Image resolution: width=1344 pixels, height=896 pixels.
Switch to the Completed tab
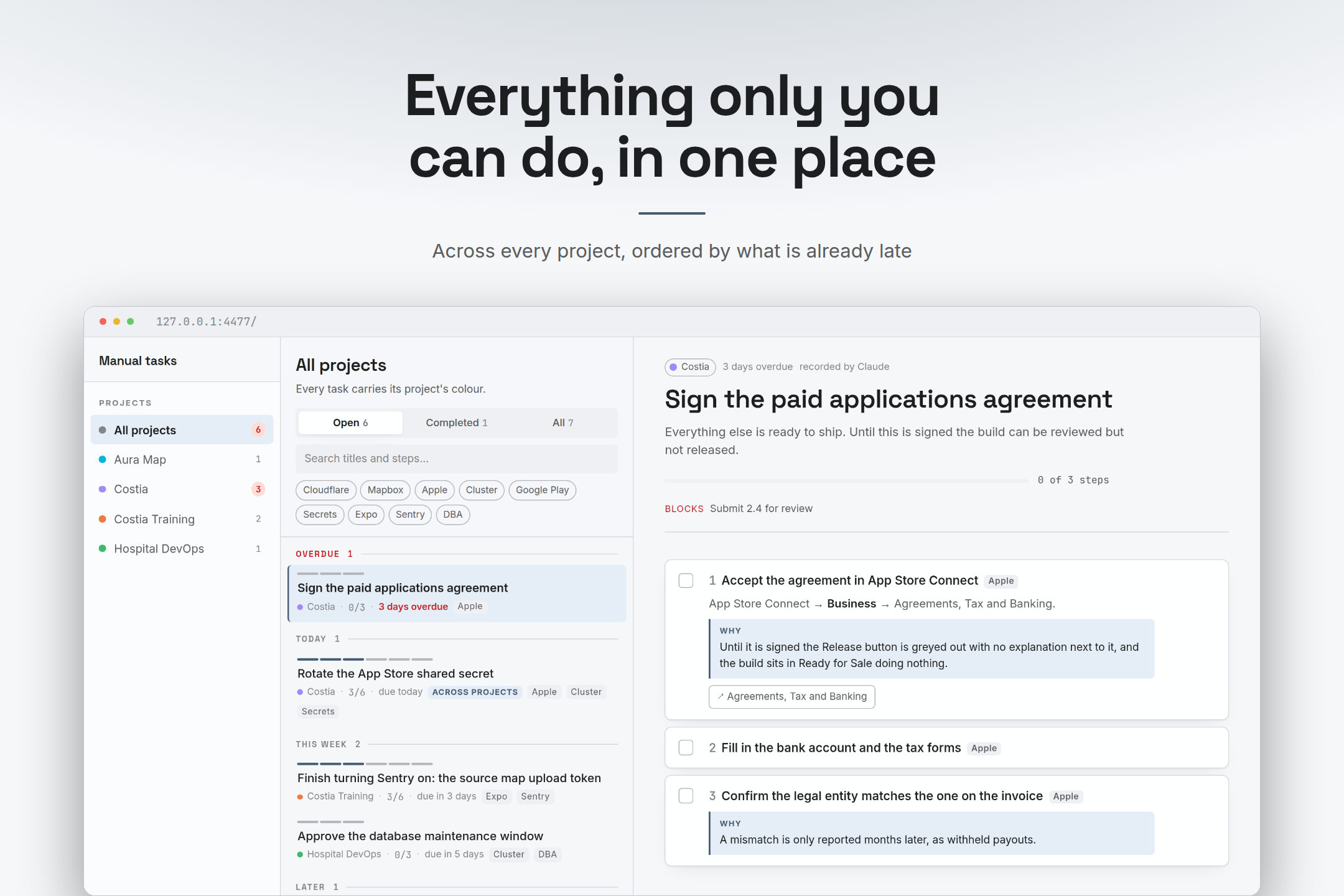[457, 422]
